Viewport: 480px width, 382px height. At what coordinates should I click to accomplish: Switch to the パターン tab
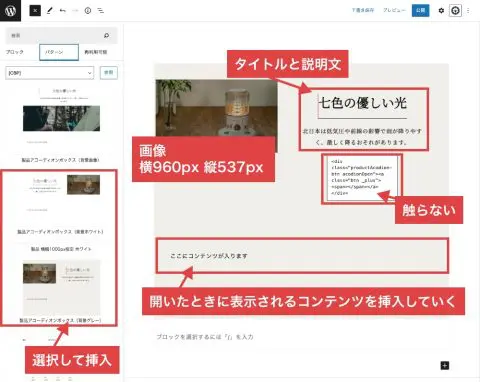click(59, 52)
